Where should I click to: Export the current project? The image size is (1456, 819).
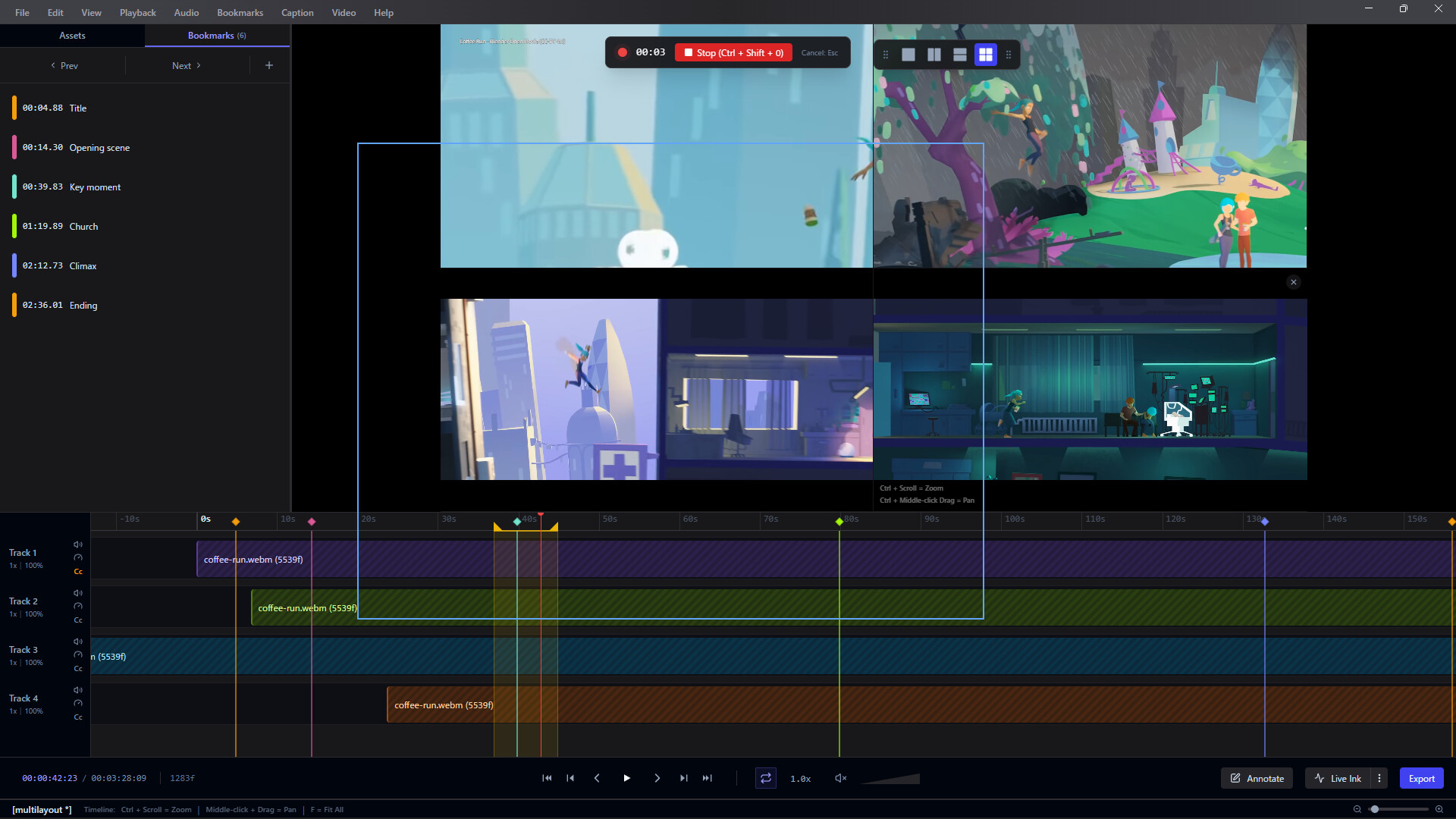pyautogui.click(x=1421, y=777)
